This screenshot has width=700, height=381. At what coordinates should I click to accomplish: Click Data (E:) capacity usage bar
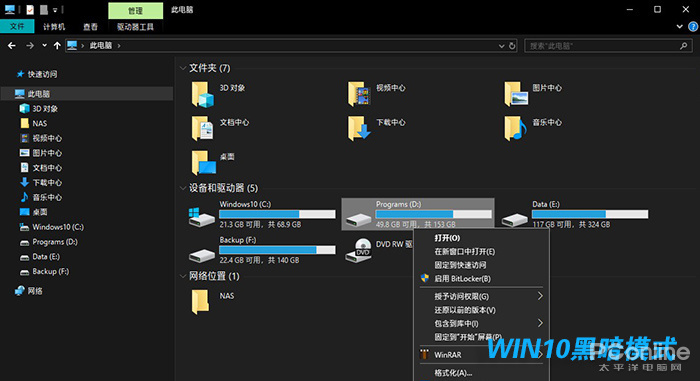590,214
